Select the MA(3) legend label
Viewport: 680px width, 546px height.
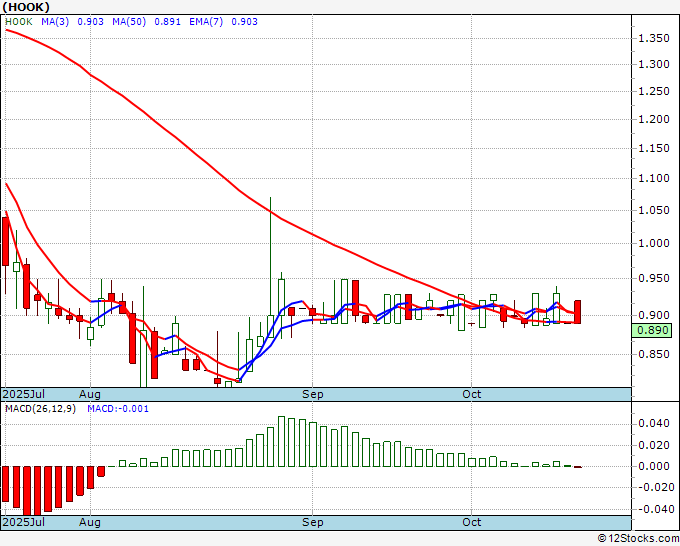click(x=55, y=20)
